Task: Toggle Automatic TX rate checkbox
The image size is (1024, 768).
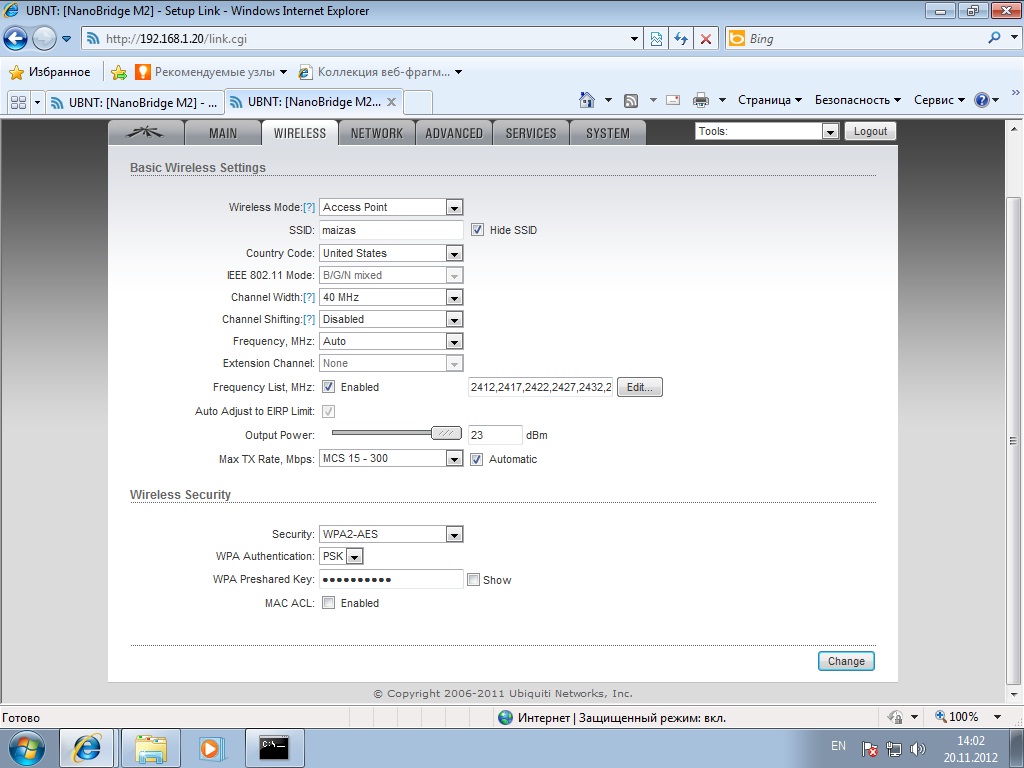Action: tap(477, 459)
